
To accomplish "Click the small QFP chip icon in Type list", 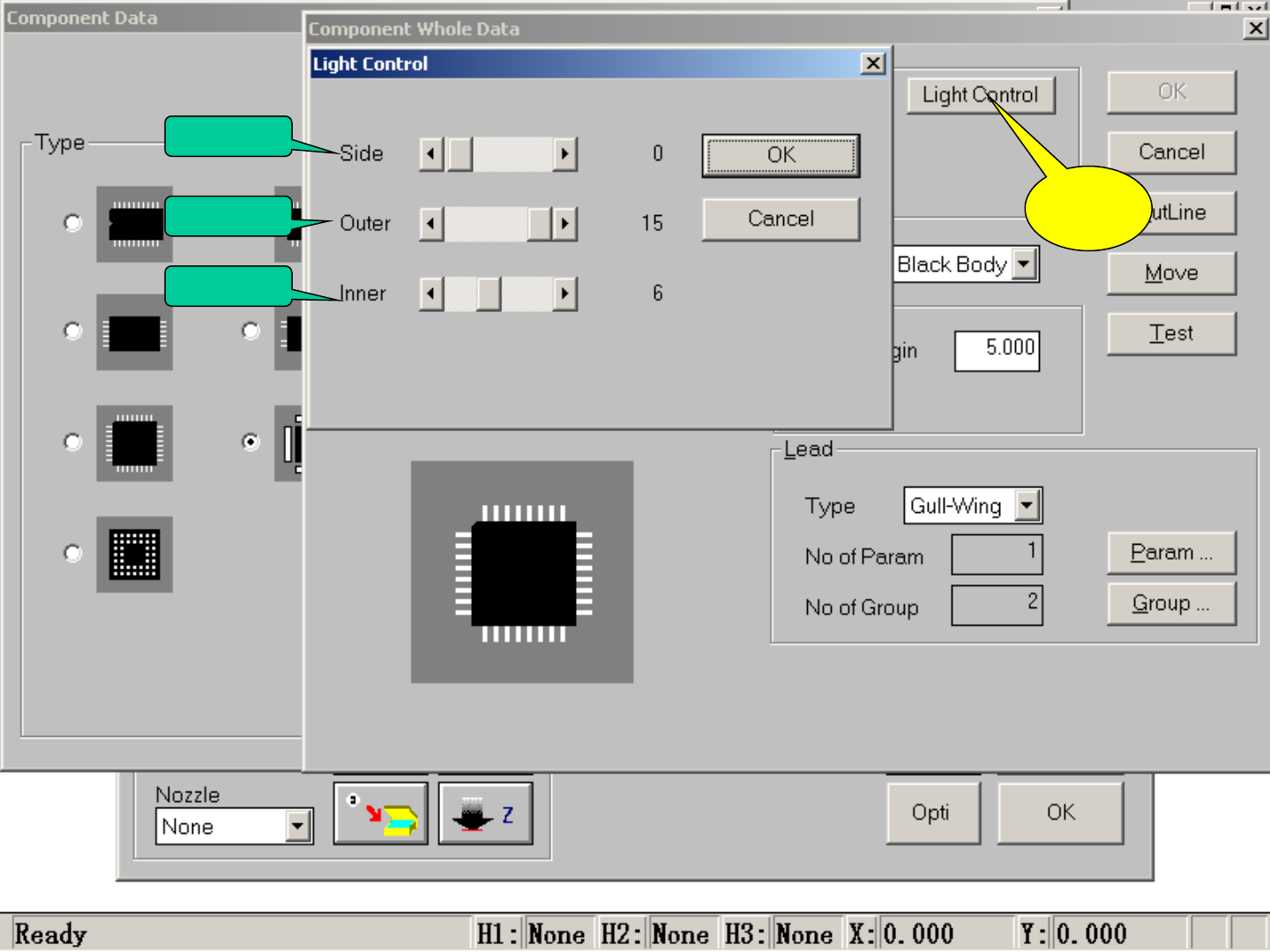I will click(134, 443).
